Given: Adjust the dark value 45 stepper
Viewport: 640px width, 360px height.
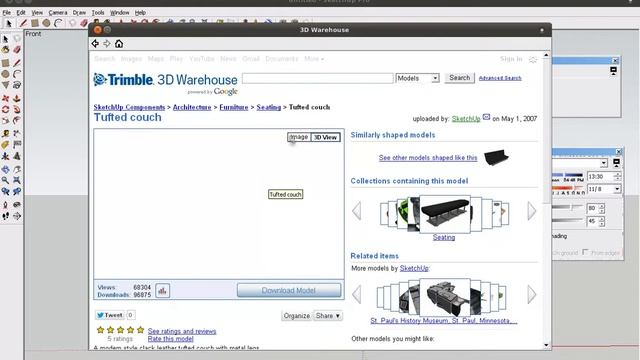Looking at the screenshot, I should pyautogui.click(x=602, y=221).
